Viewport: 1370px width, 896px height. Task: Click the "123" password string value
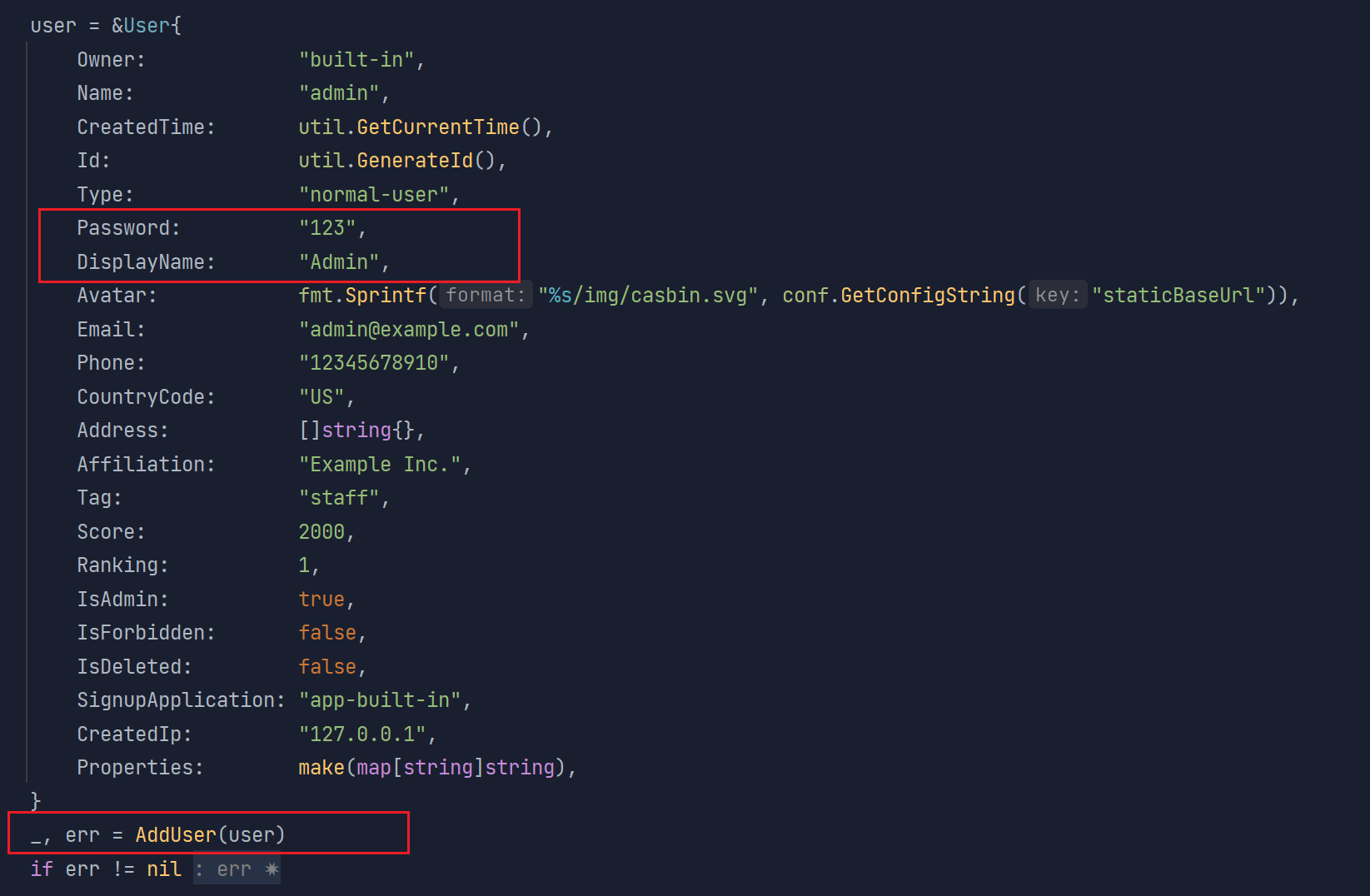pos(327,227)
